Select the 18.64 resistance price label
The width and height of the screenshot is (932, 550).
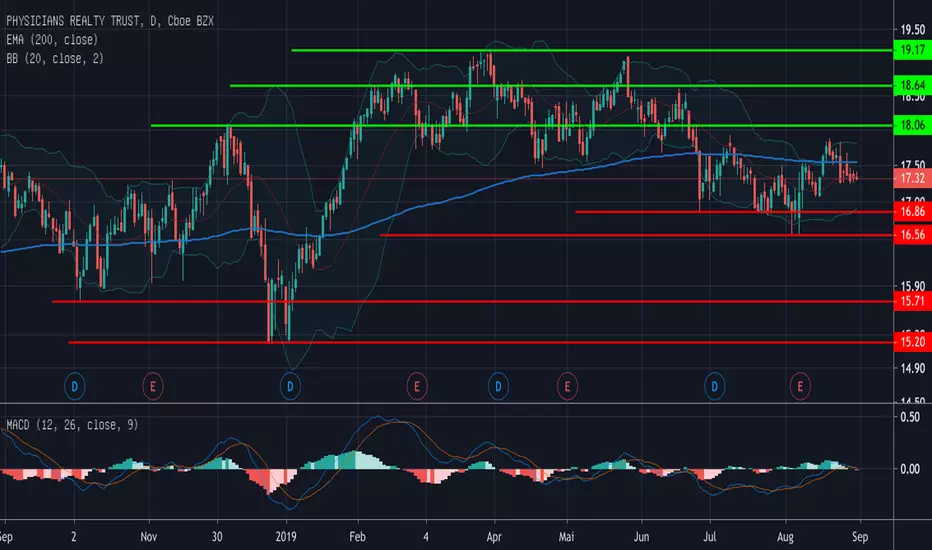pyautogui.click(x=912, y=85)
